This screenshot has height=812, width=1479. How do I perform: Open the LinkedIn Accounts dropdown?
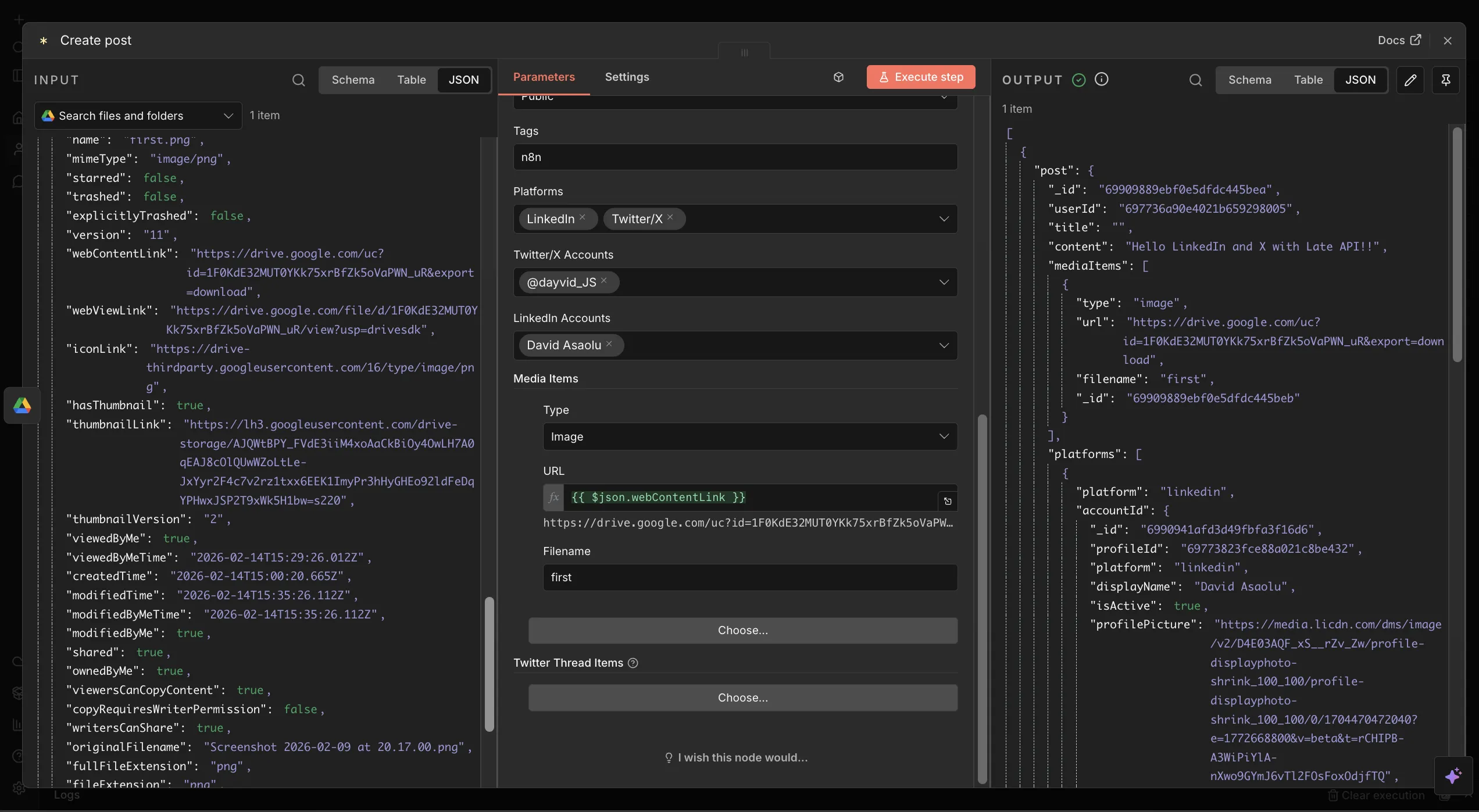944,345
